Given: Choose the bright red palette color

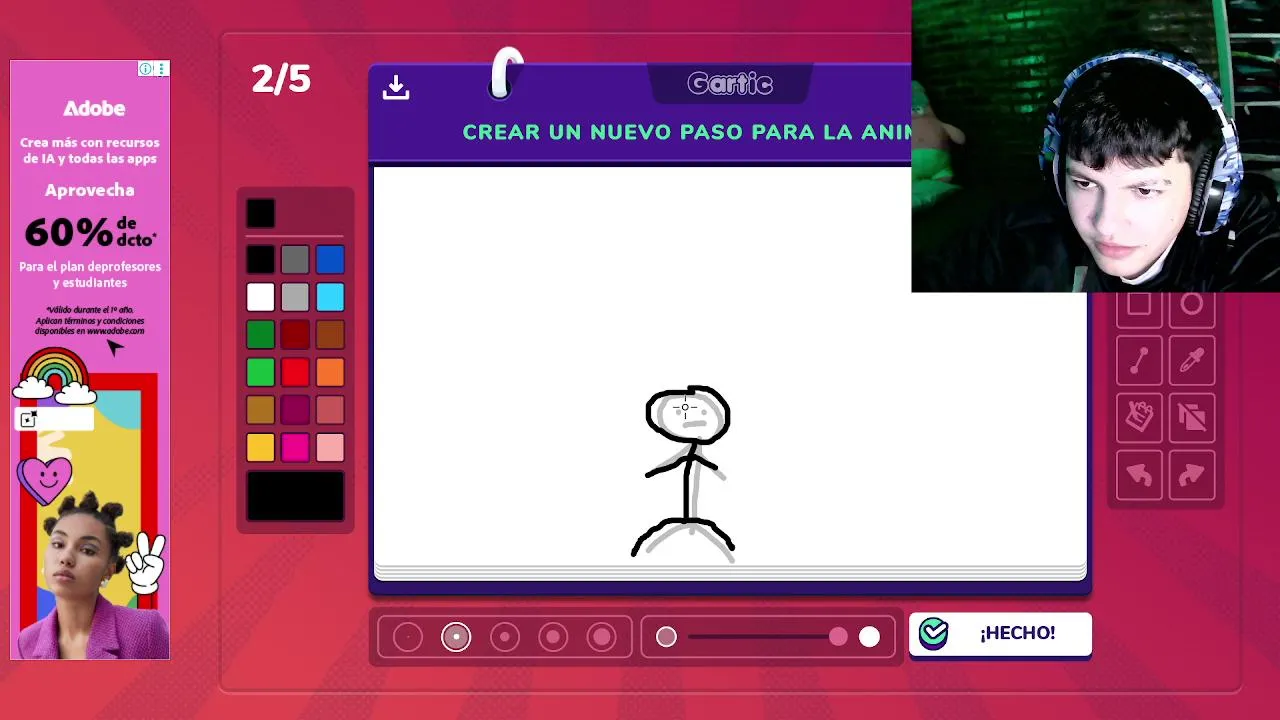Looking at the screenshot, I should point(295,372).
